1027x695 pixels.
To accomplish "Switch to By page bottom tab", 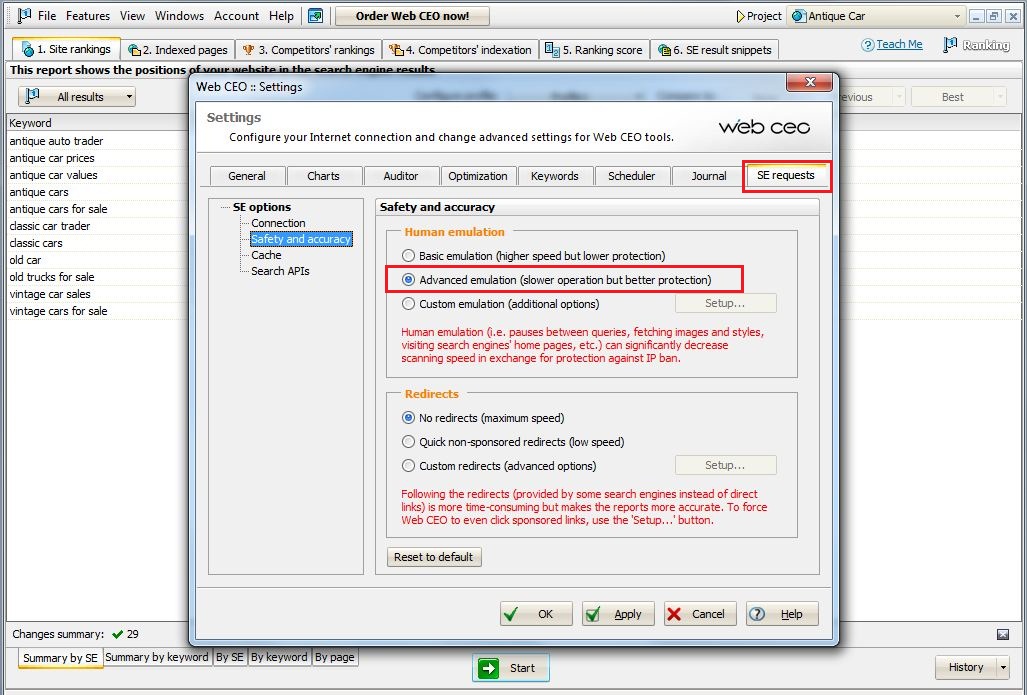I will click(335, 657).
